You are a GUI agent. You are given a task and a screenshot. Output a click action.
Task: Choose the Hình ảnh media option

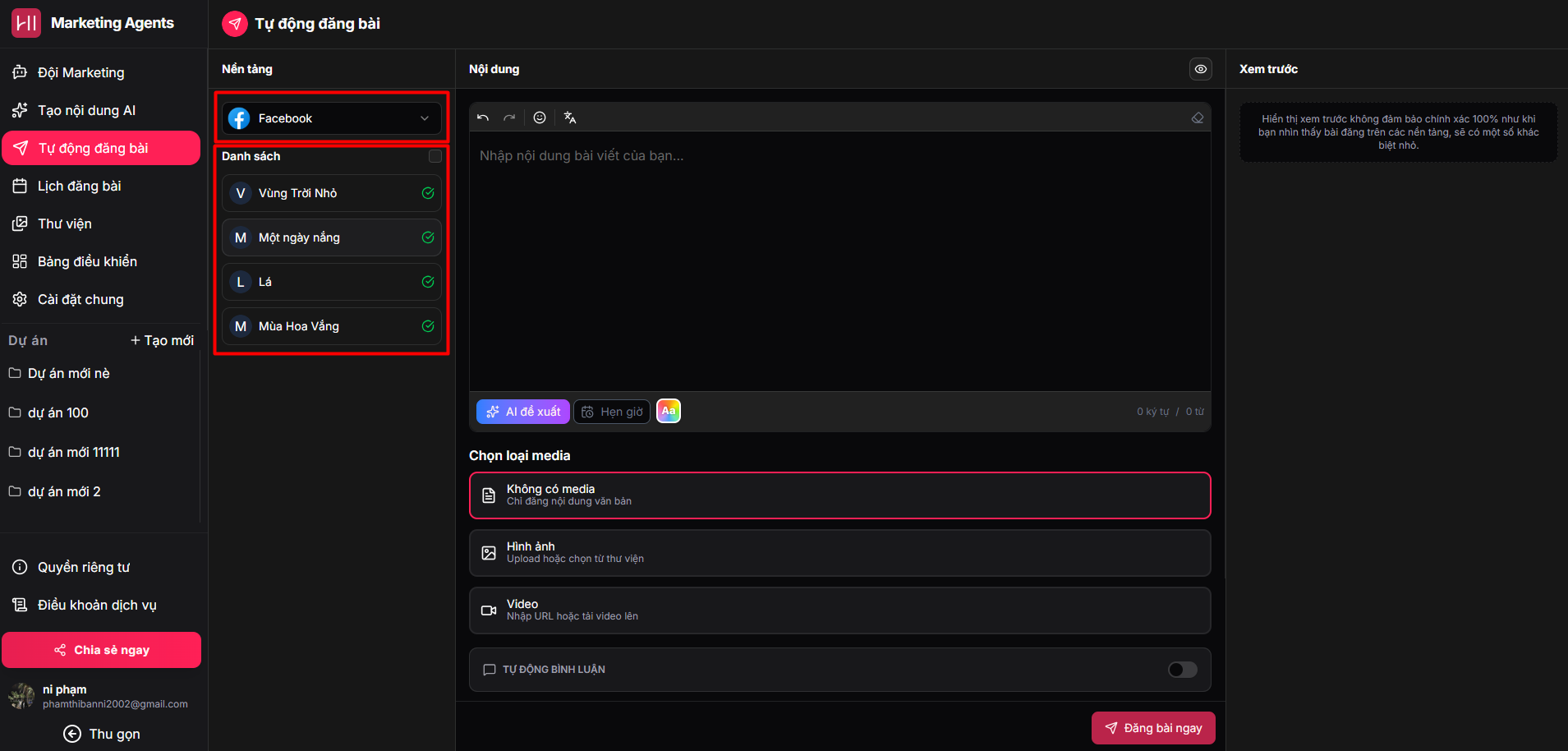(839, 552)
